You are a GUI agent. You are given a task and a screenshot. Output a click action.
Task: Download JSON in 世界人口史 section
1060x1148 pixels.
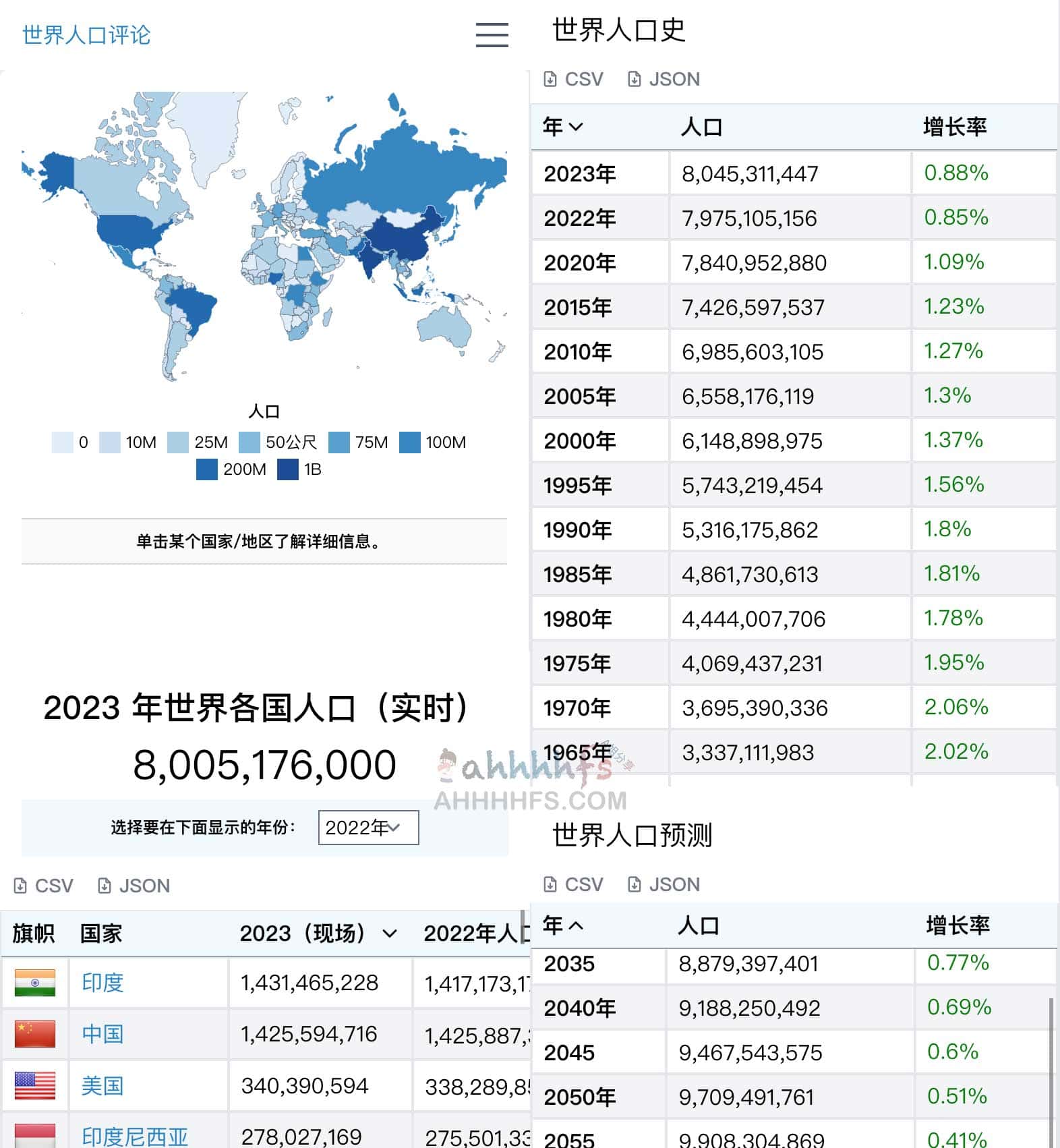coord(664,80)
